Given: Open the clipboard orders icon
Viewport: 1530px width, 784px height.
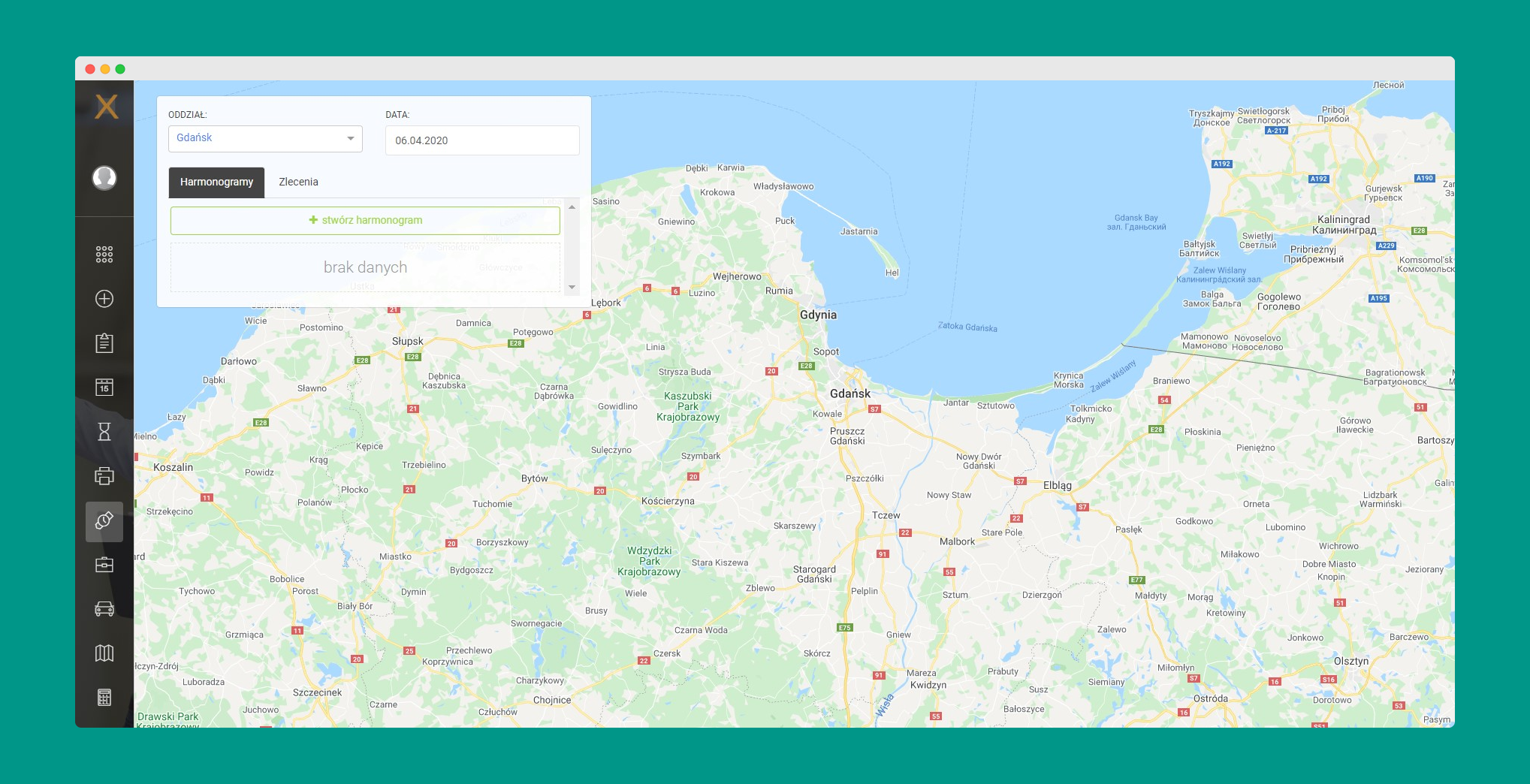Looking at the screenshot, I should coord(104,343).
